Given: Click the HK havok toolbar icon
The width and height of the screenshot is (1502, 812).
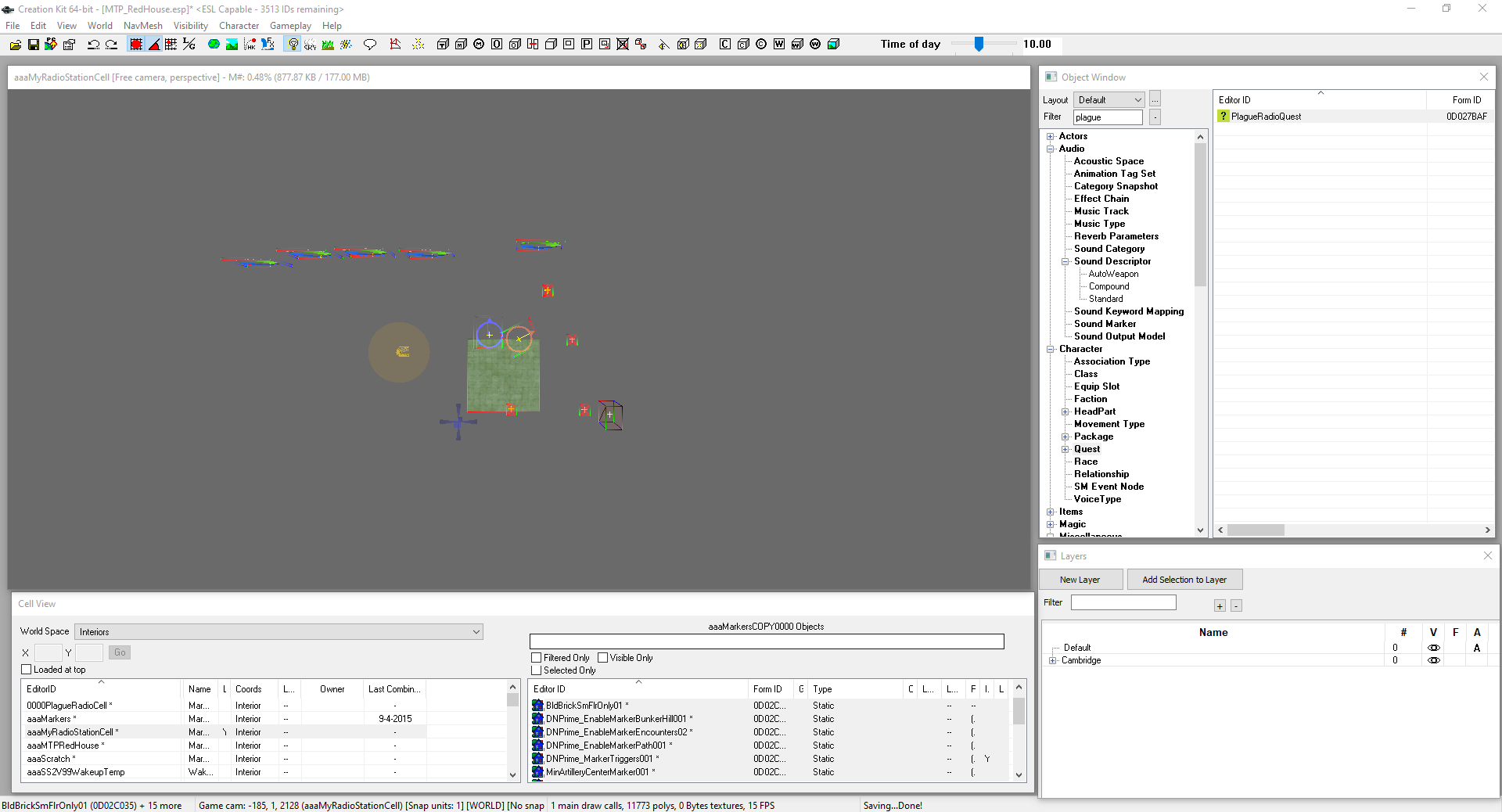Looking at the screenshot, I should point(250,45).
